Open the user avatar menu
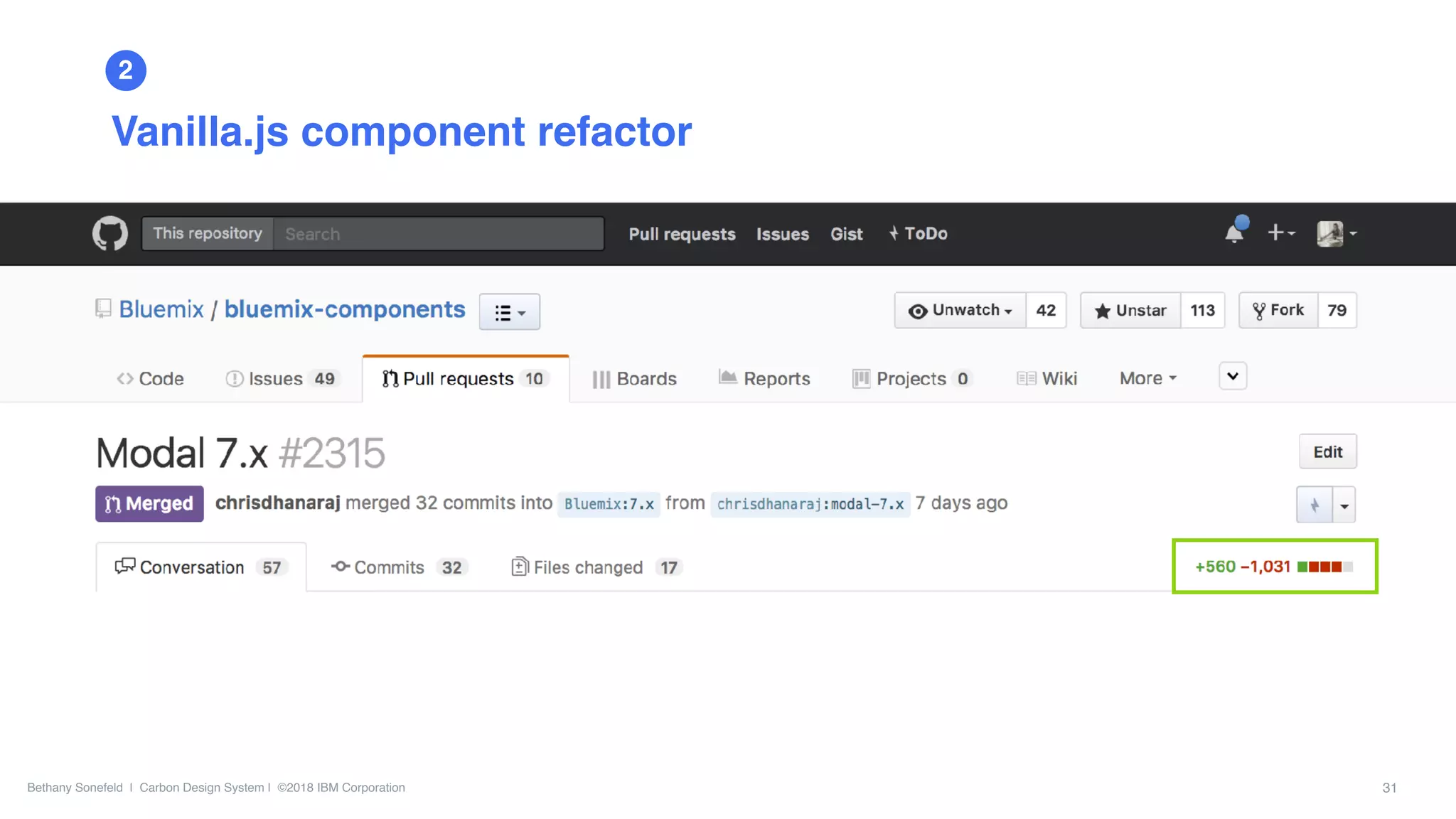1456x819 pixels. click(x=1337, y=233)
